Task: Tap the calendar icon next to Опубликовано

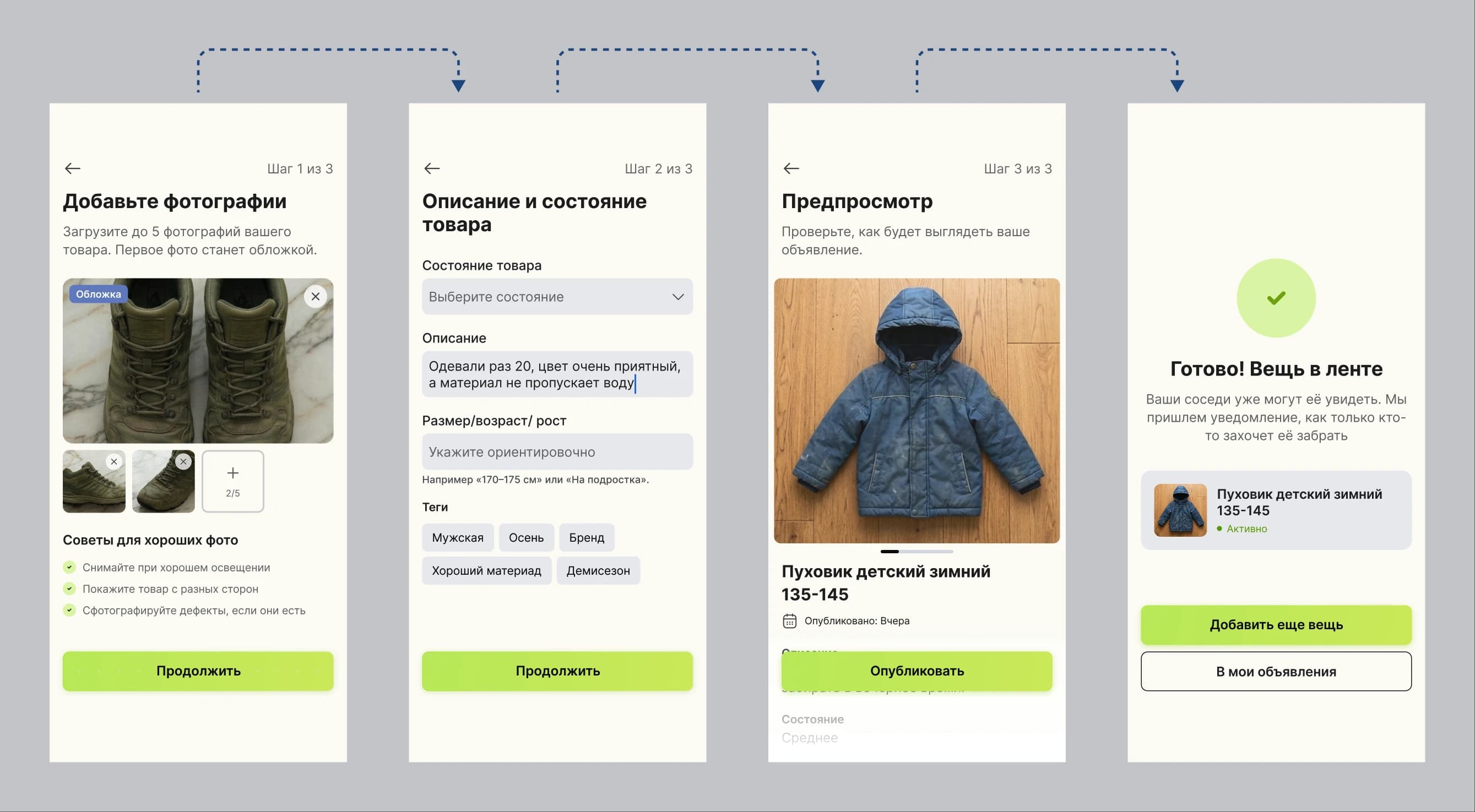Action: (x=790, y=620)
